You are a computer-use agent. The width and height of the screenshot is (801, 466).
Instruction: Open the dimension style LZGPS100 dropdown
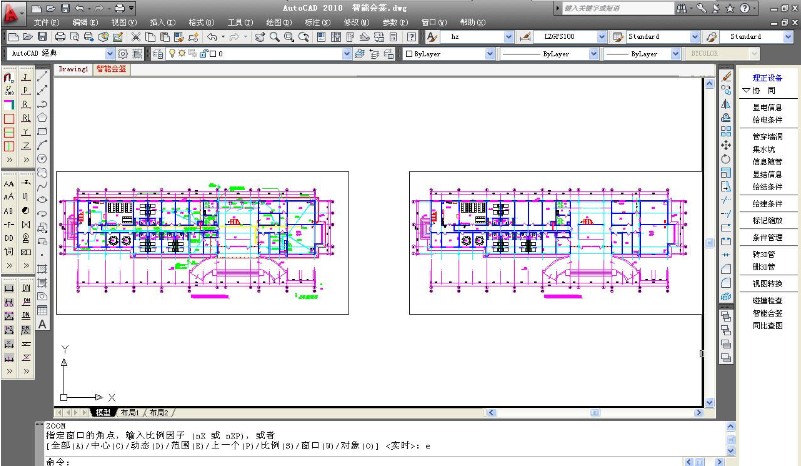(x=601, y=37)
